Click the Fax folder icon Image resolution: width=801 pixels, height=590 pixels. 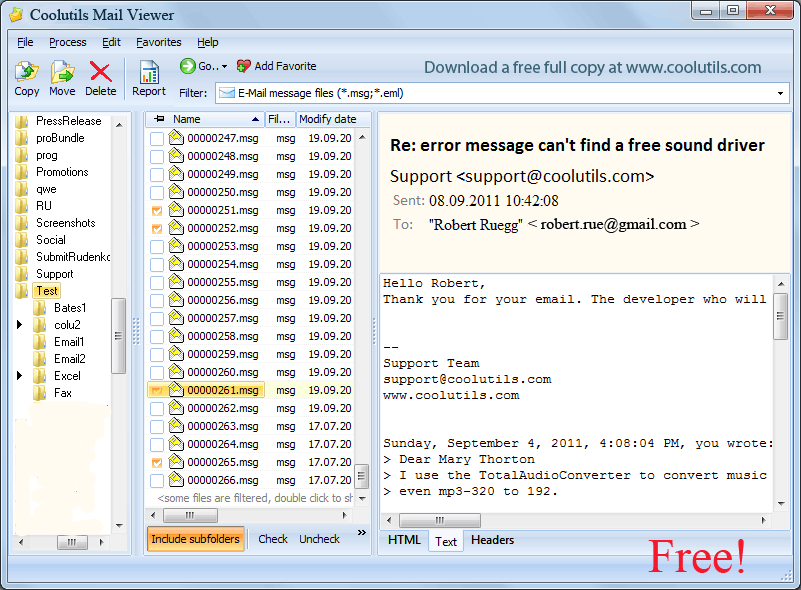40,393
